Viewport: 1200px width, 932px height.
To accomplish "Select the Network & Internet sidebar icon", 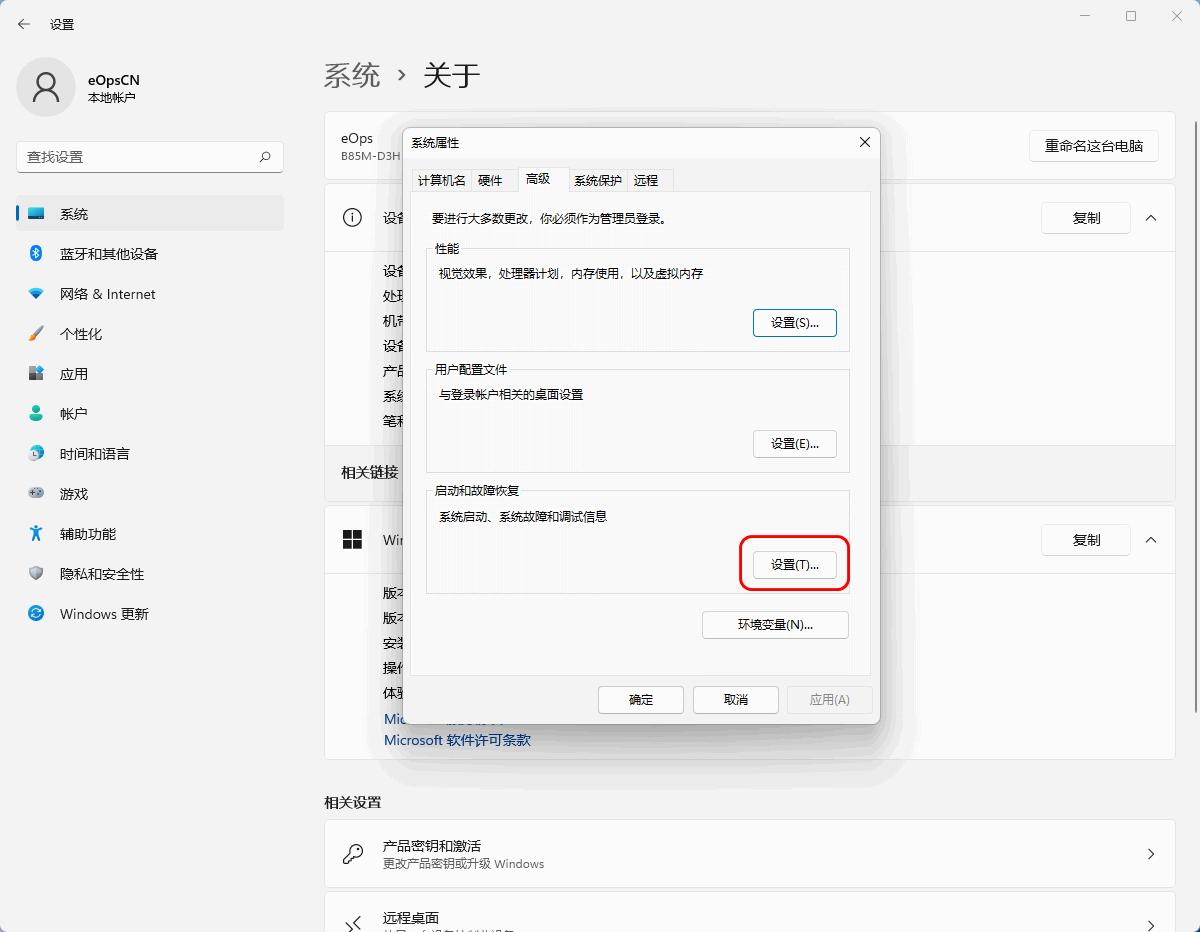I will (38, 294).
